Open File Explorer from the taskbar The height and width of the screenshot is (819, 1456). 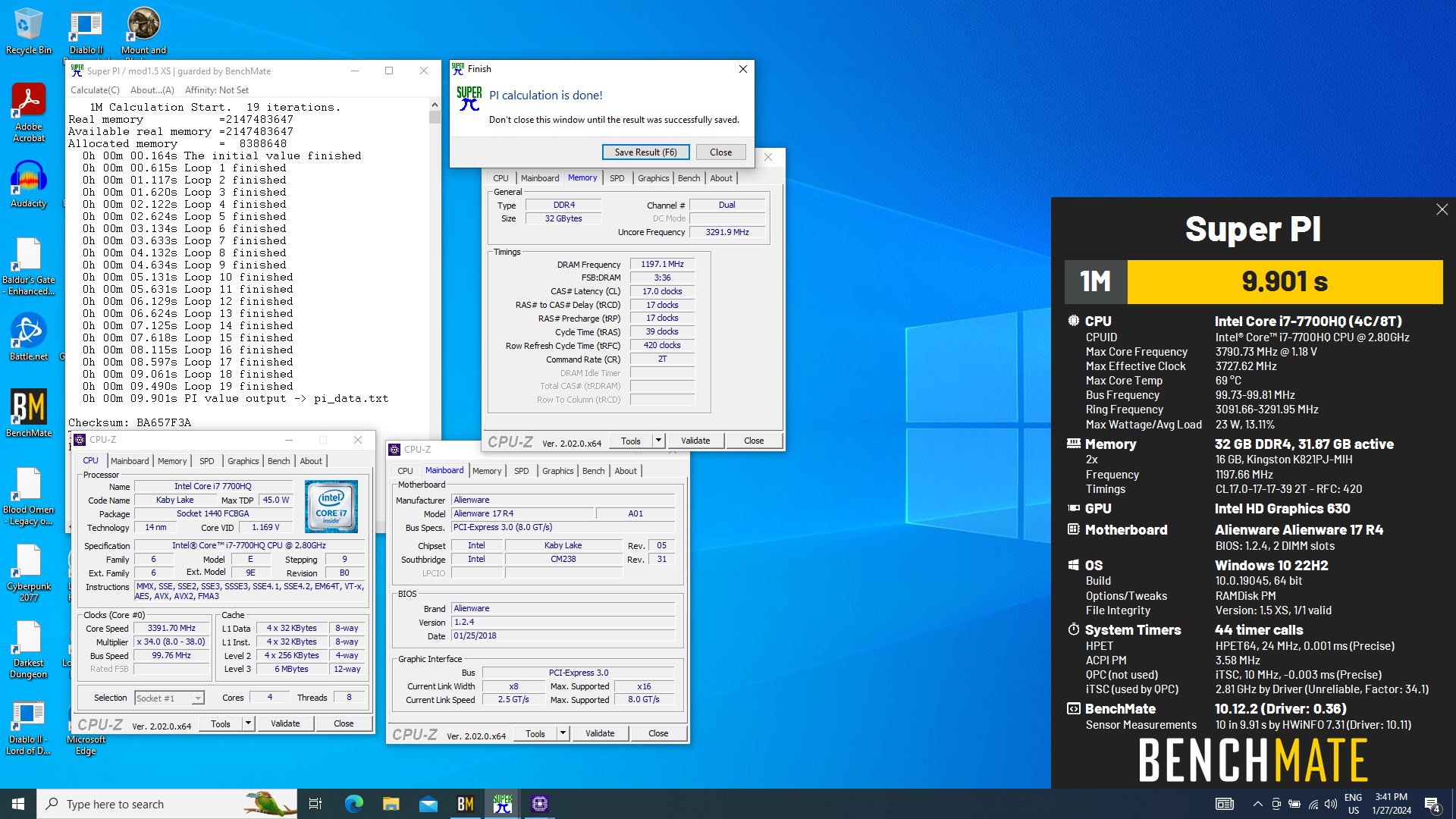pos(391,804)
